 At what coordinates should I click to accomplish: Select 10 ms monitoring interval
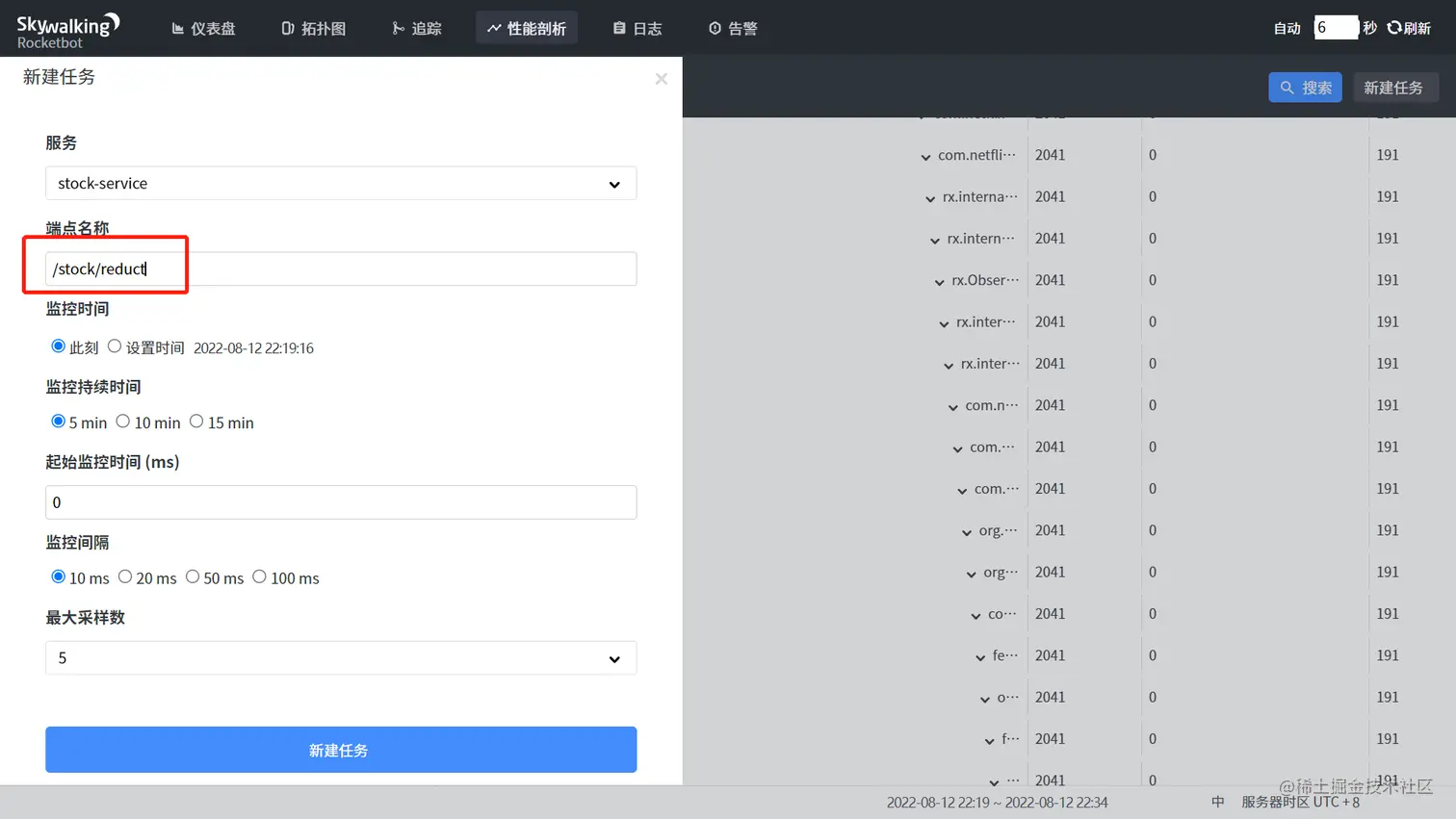(59, 576)
